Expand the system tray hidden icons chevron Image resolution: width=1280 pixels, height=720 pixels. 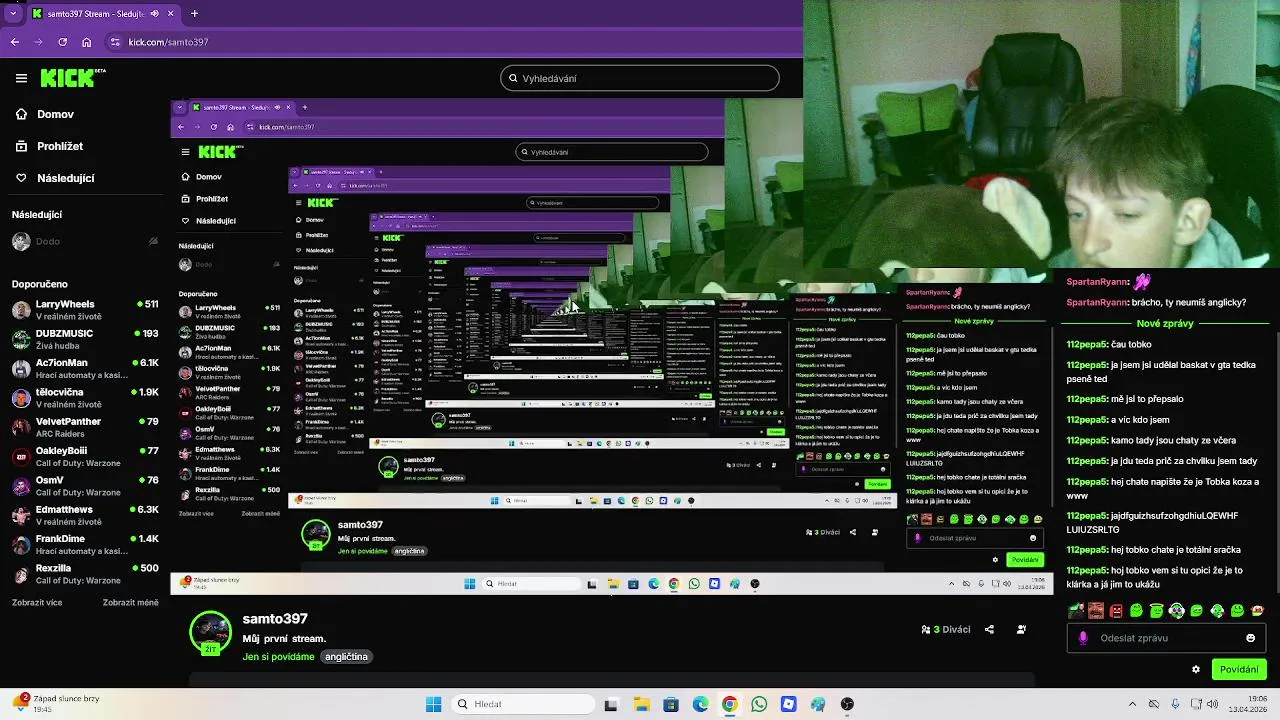tap(1132, 704)
